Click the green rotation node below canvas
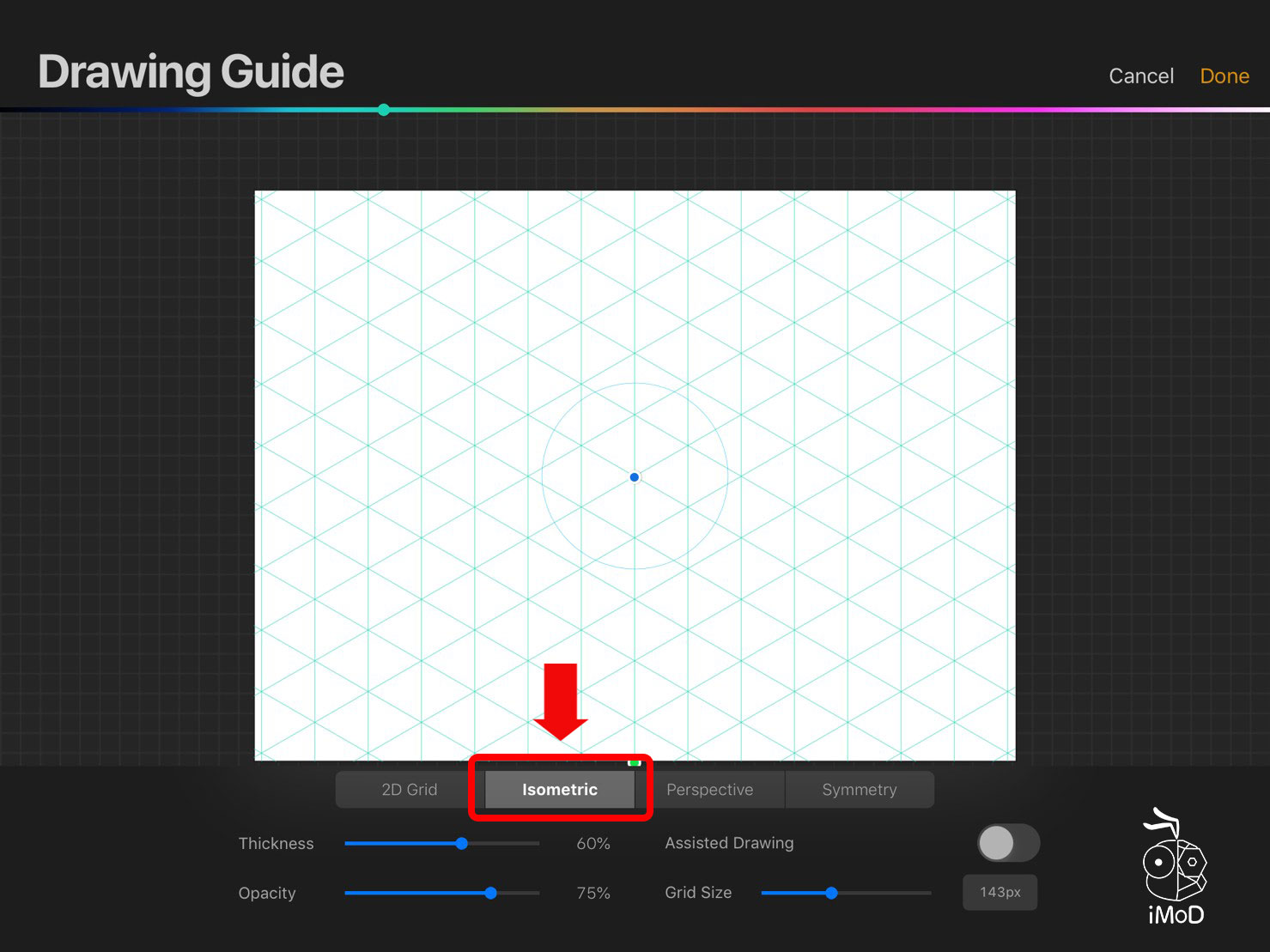 635,762
